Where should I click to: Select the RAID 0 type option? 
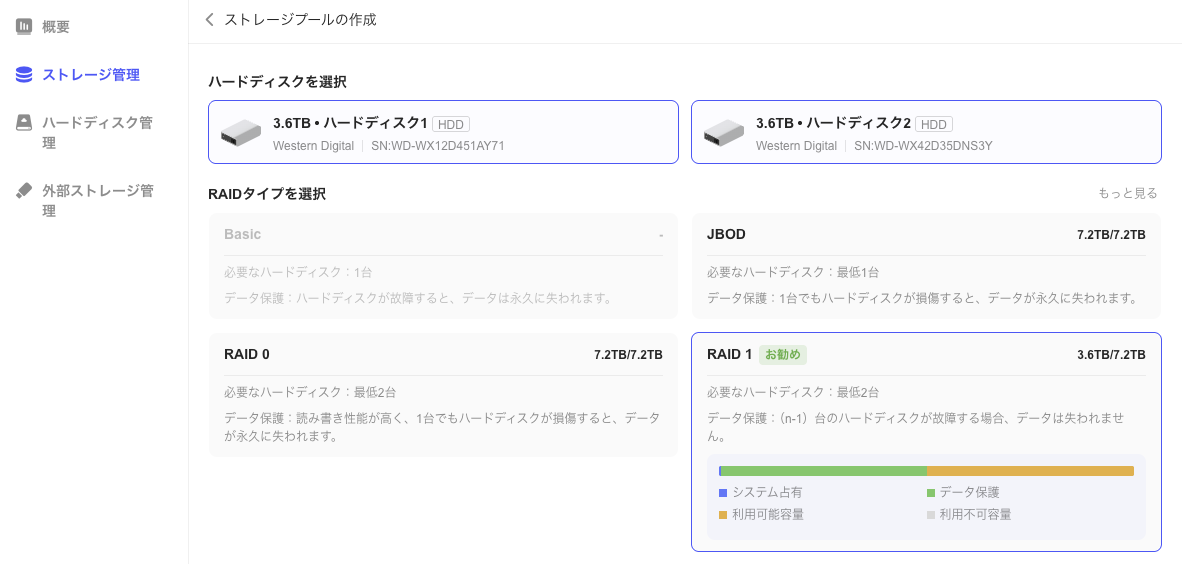(x=443, y=395)
